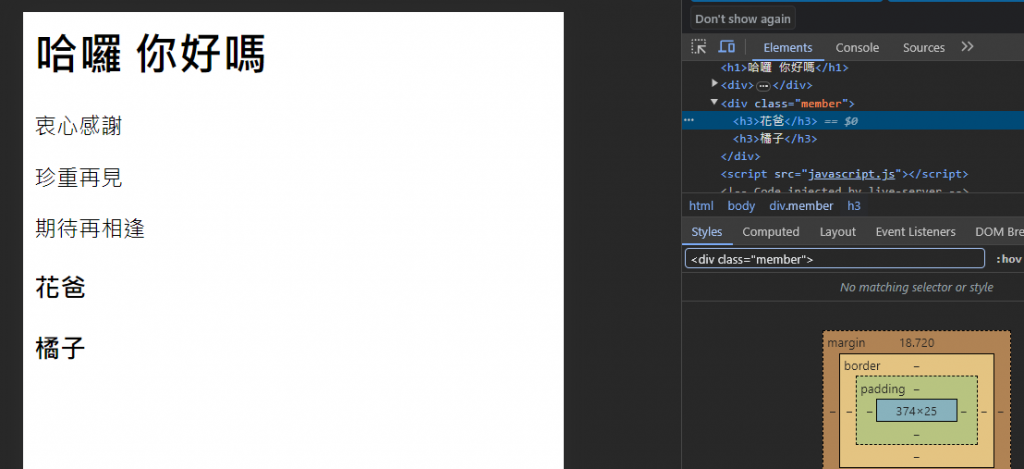
Task: Open the Event Listeners pane tab
Action: point(915,232)
